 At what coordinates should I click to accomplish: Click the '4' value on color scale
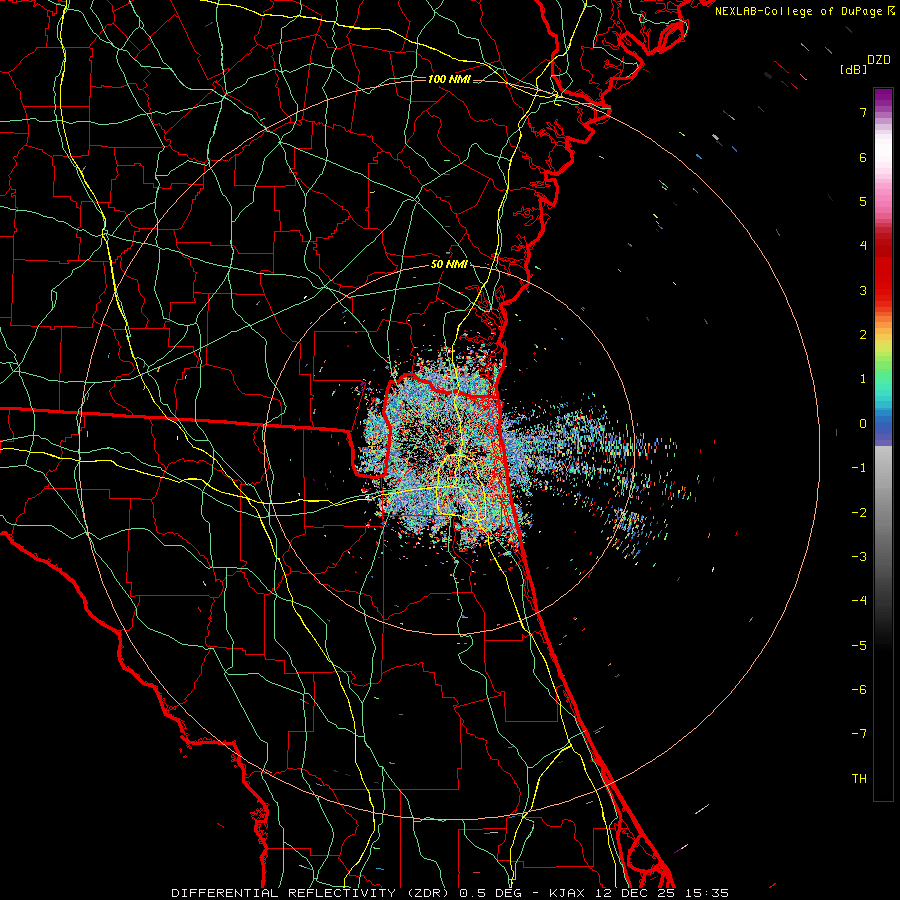pyautogui.click(x=863, y=246)
